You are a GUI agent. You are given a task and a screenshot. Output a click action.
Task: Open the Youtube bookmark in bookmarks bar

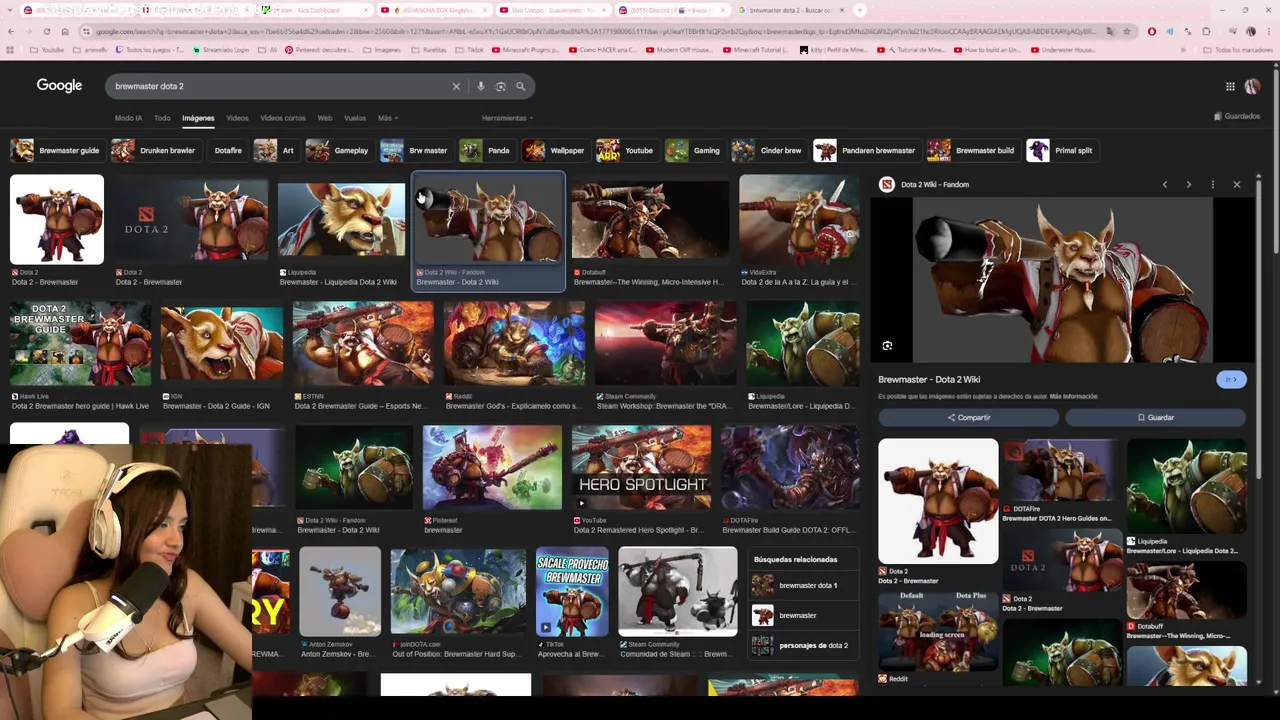47,49
